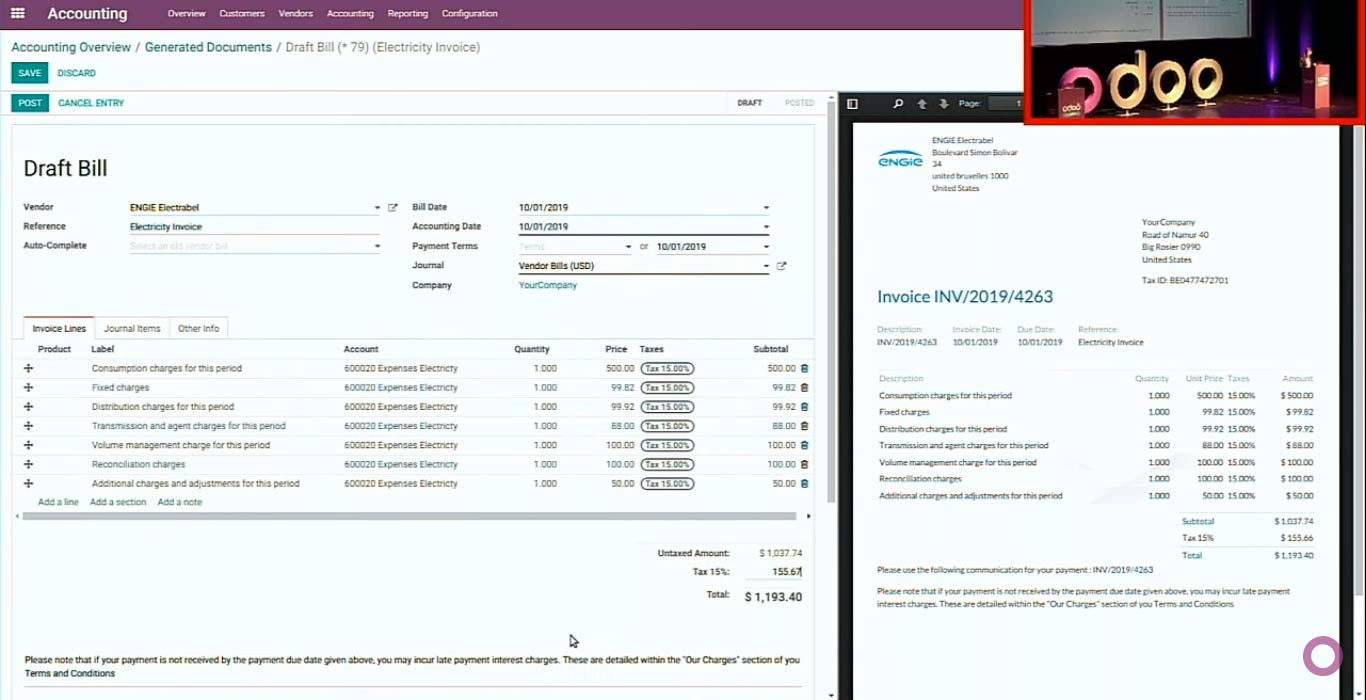1366x700 pixels.
Task: Click drag handle of Distribution charges row
Action: click(x=29, y=407)
